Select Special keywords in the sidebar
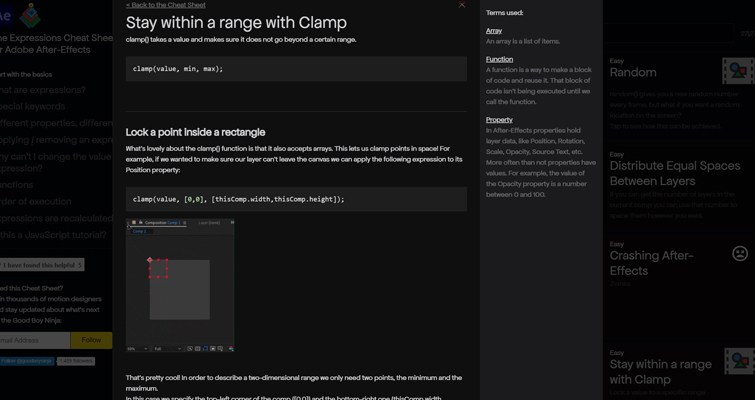Viewport: 755px width, 400px height. (x=33, y=106)
